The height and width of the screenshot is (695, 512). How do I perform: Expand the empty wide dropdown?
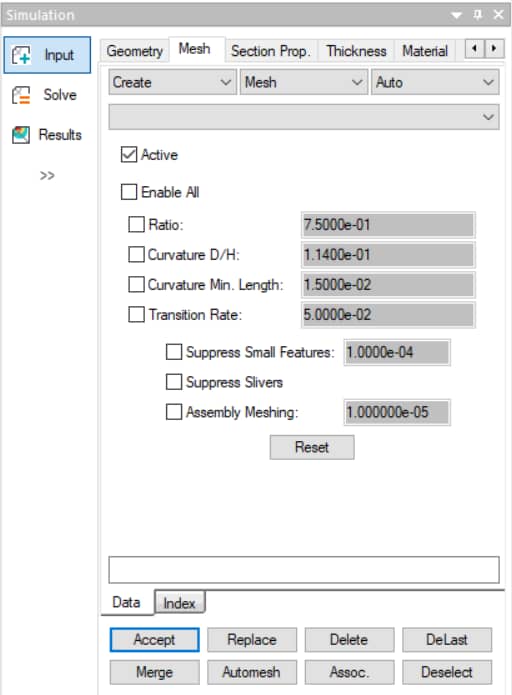[304, 117]
